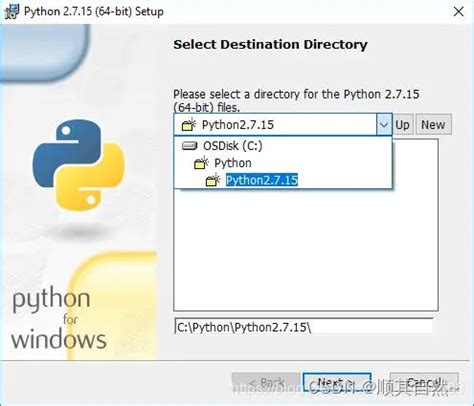Click folder icon in the combo box field
Image resolution: width=474 pixels, height=406 pixels.
189,125
